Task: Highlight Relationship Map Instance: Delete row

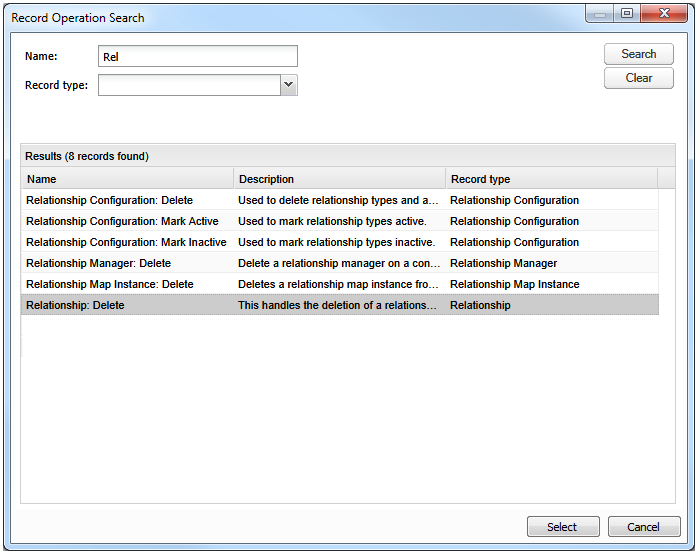Action: click(340, 284)
